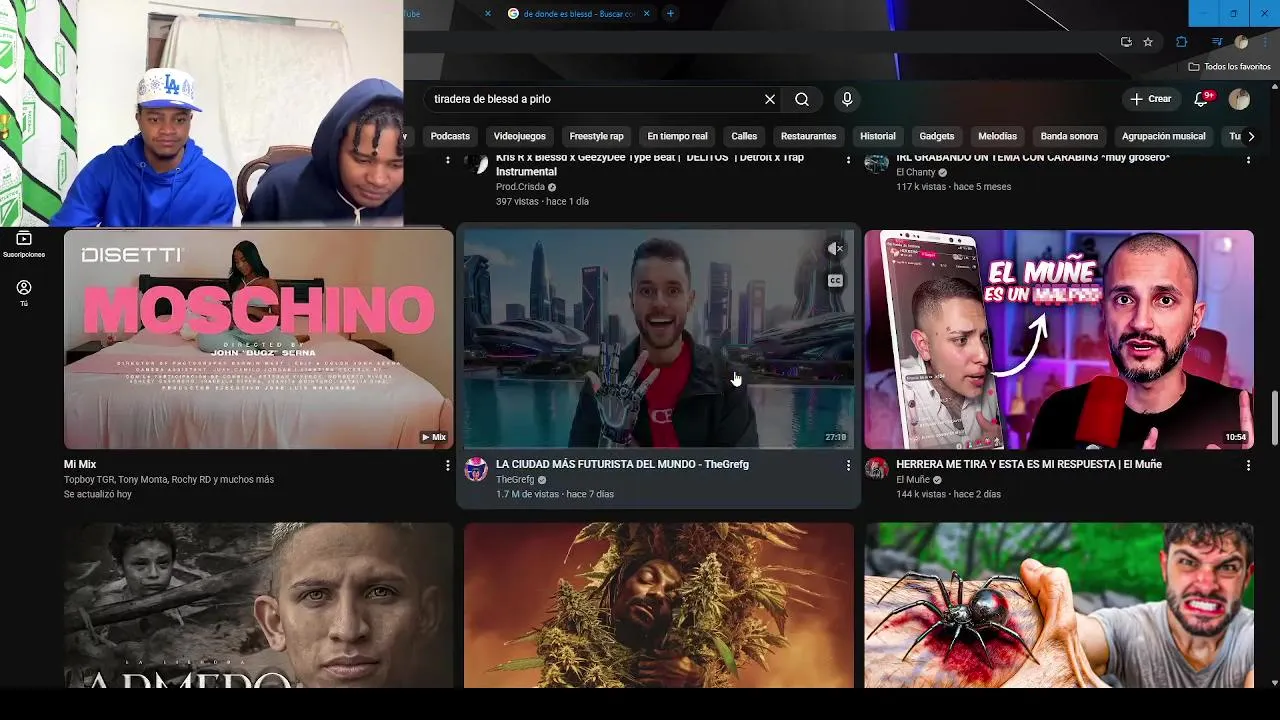Select the Videojuegos filter chip
Screen dimensions: 1280x720
click(x=519, y=136)
